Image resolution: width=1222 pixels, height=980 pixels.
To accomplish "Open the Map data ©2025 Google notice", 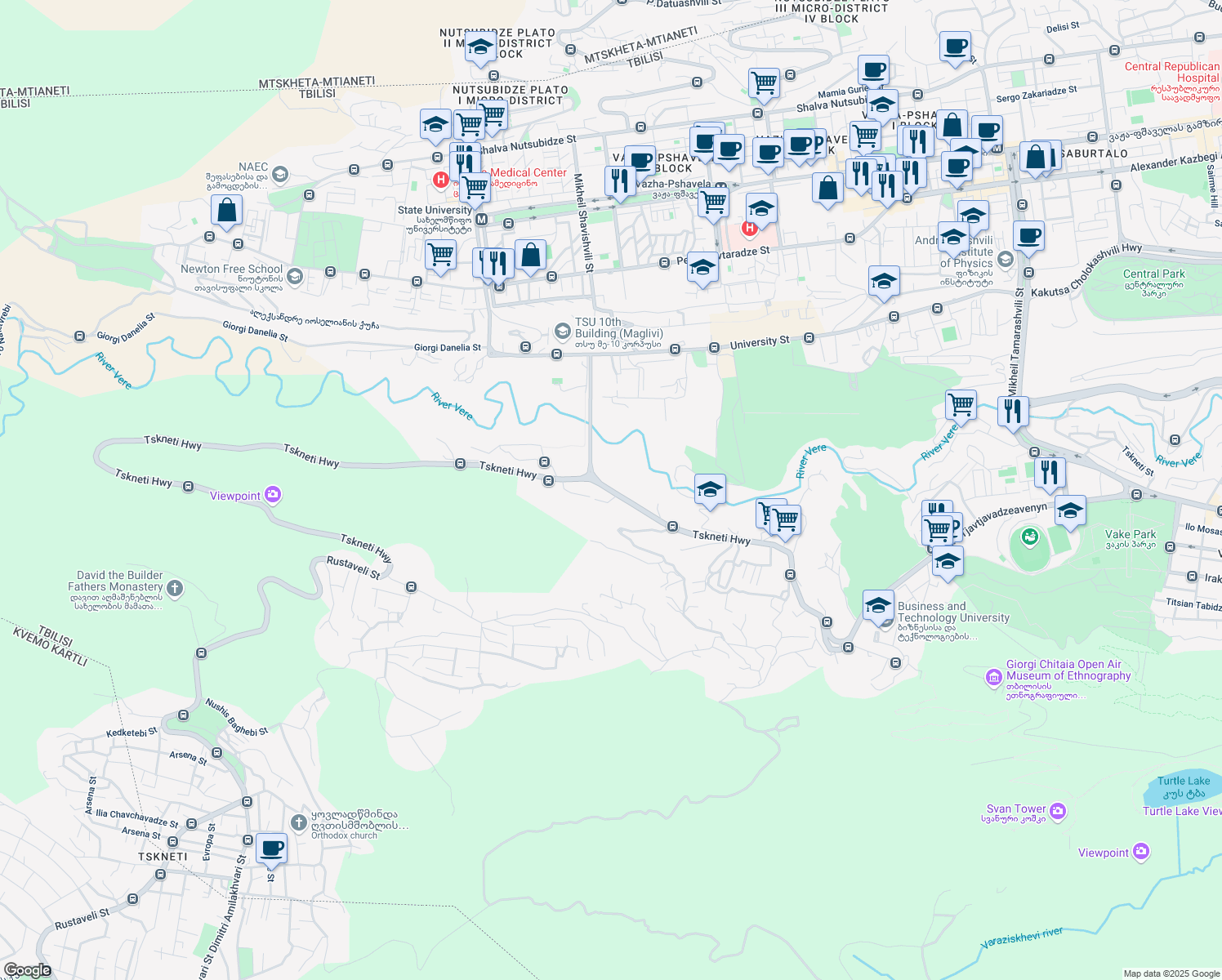I will coord(1171,973).
